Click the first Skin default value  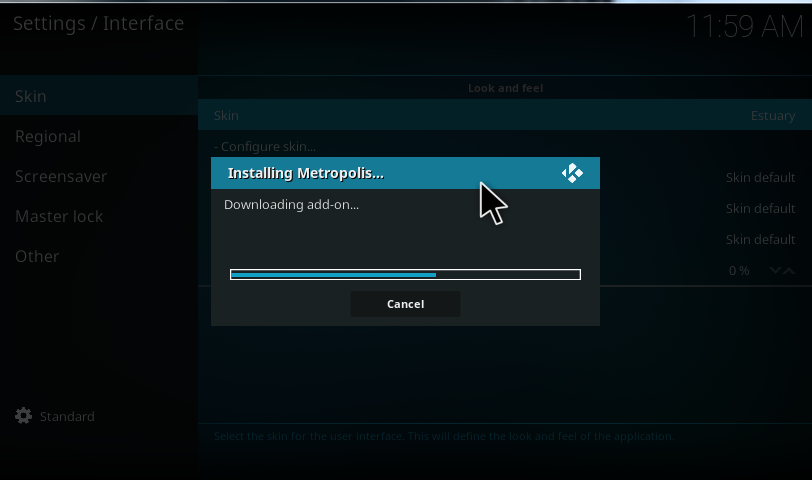click(760, 178)
